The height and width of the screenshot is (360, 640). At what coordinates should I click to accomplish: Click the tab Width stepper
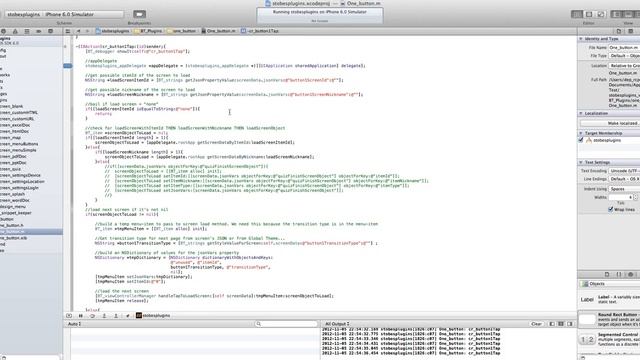pyautogui.click(x=635, y=197)
